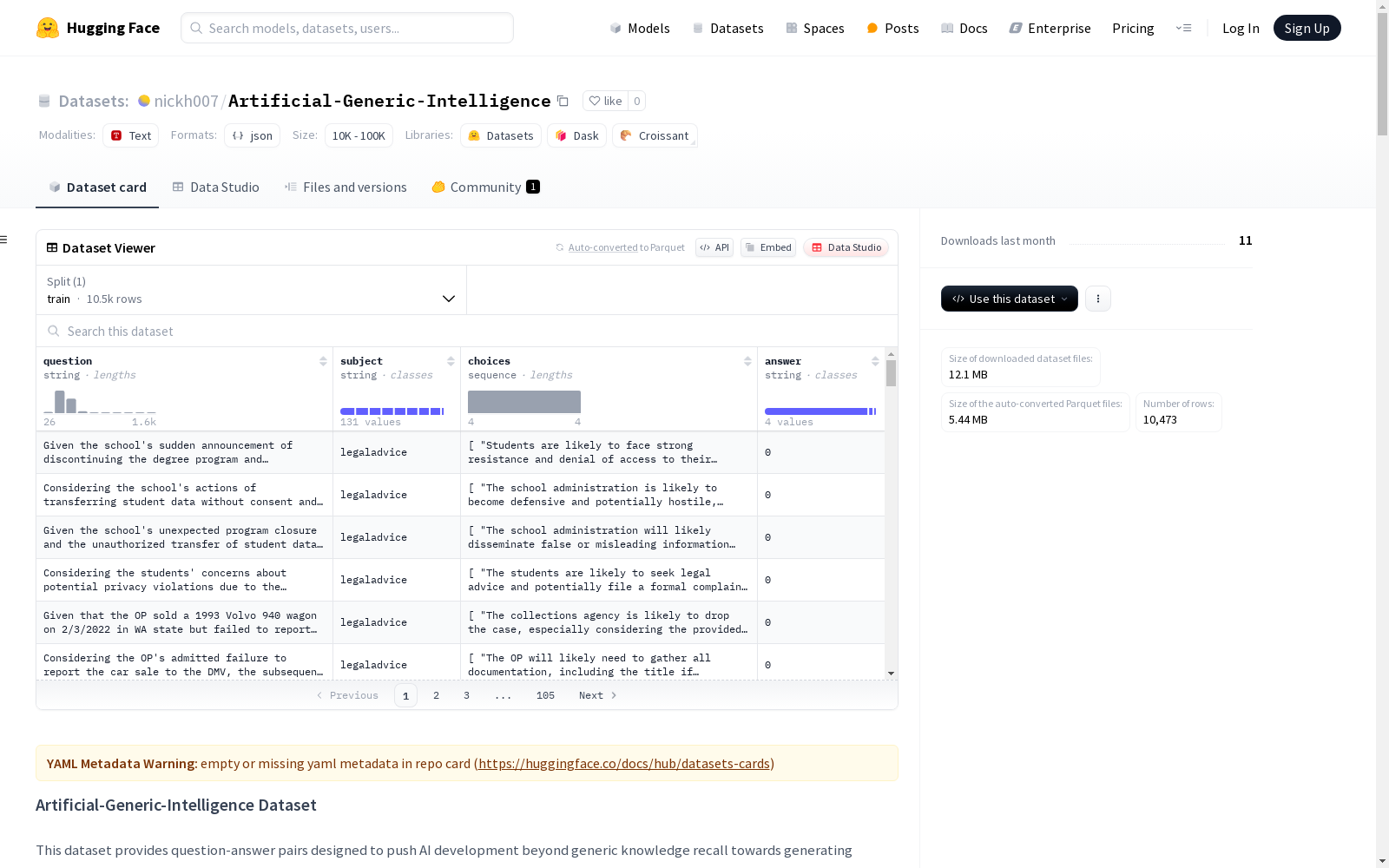Select the Dask library tag
Image resolution: width=1389 pixels, height=868 pixels.
tap(576, 135)
